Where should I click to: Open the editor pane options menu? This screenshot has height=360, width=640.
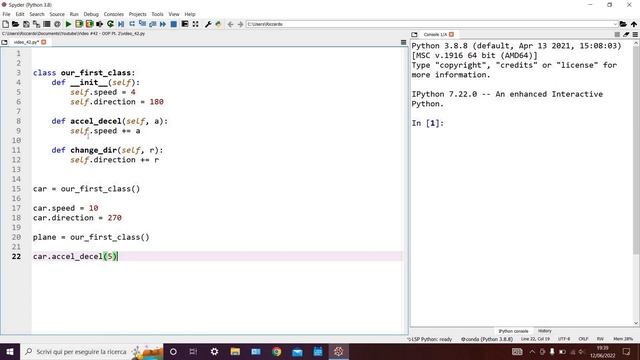(403, 42)
